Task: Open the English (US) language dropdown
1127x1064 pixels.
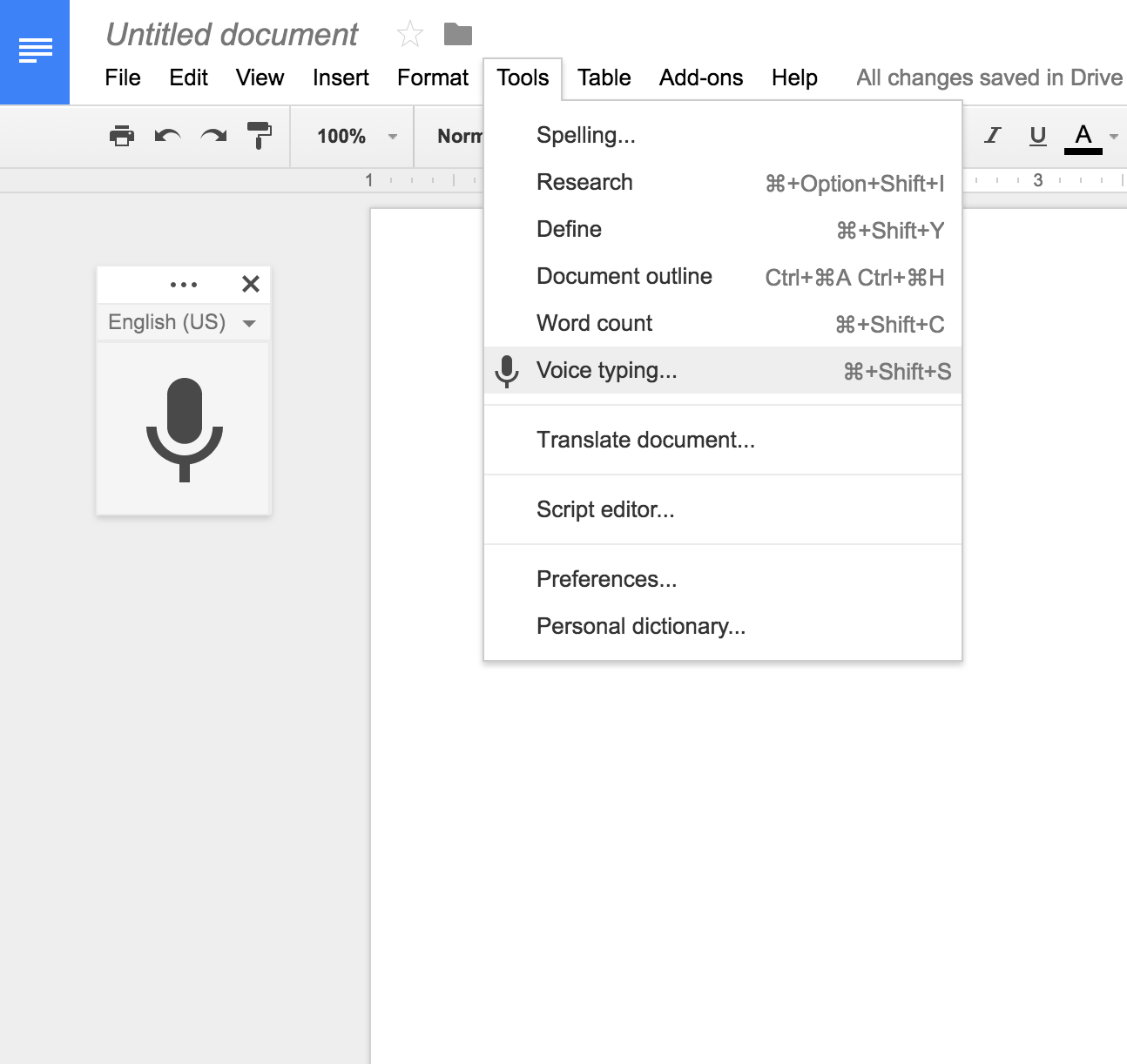Action: [183, 322]
